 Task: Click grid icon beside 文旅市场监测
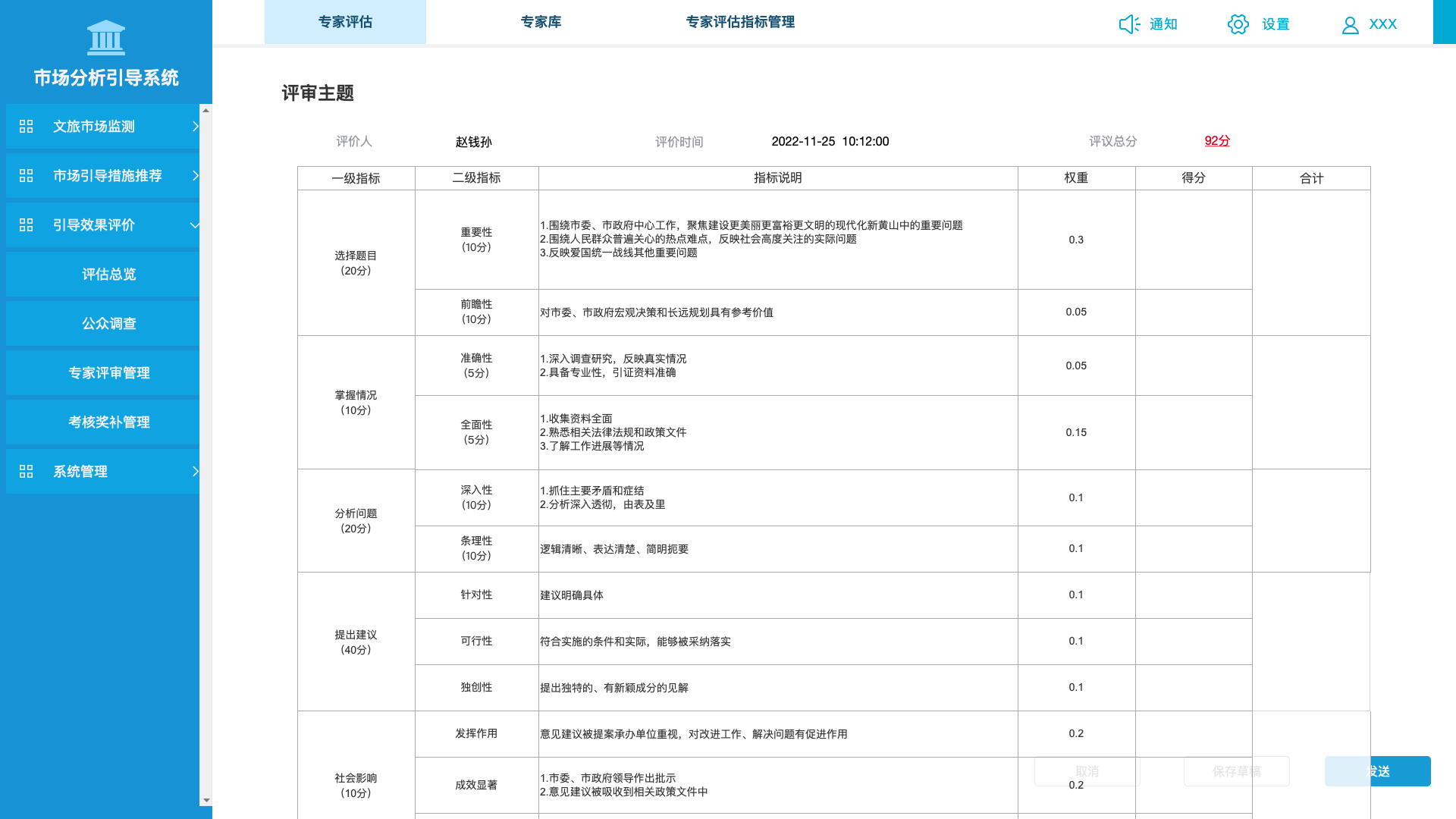(27, 127)
